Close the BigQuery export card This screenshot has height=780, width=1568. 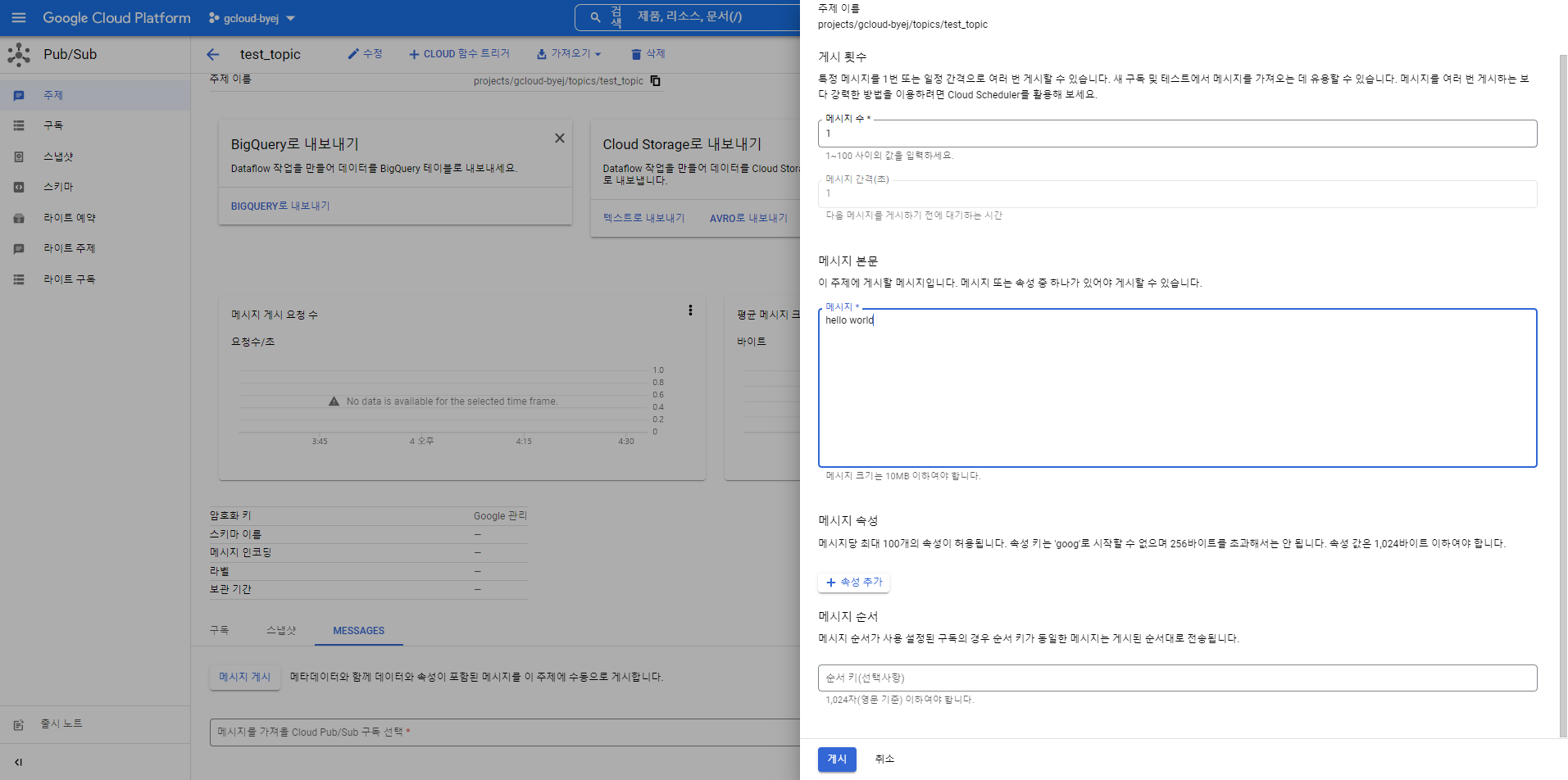[x=560, y=138]
